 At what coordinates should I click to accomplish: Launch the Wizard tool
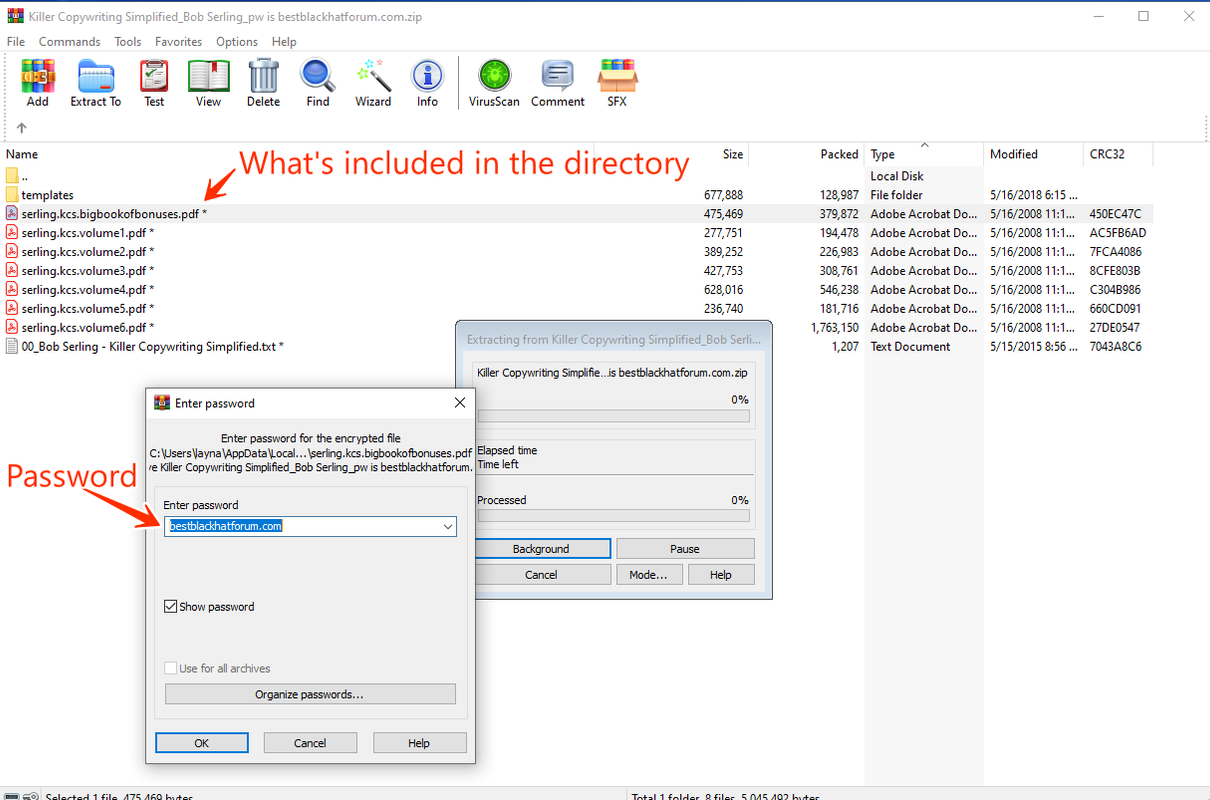(373, 83)
